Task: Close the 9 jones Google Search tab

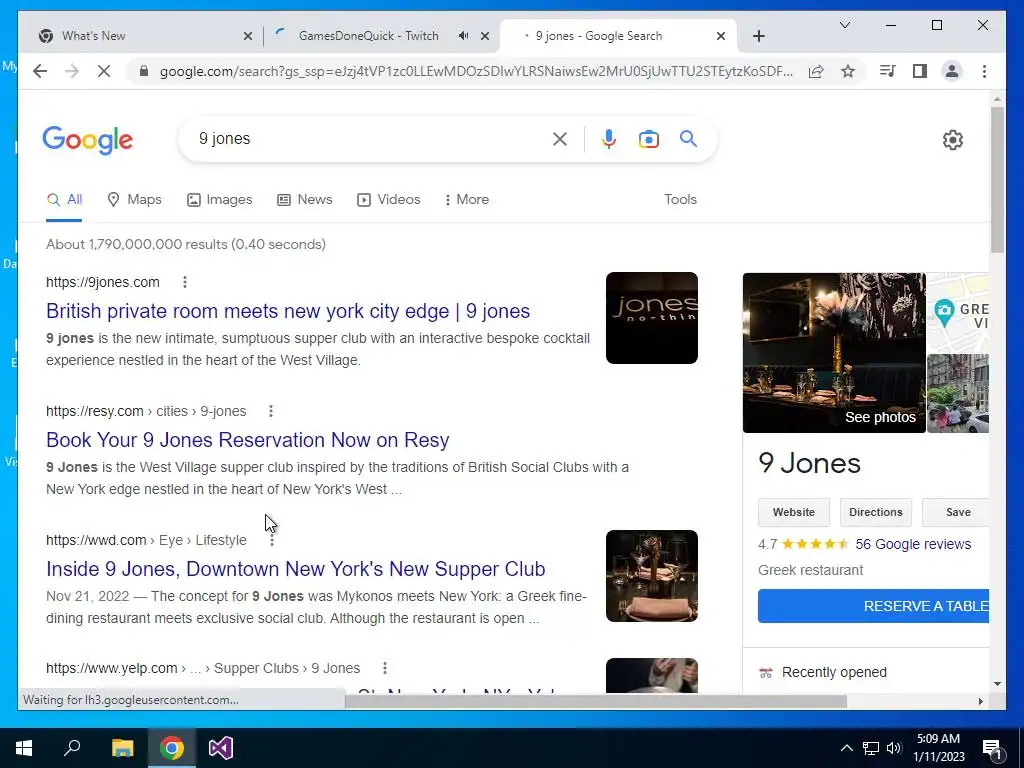Action: click(x=720, y=36)
